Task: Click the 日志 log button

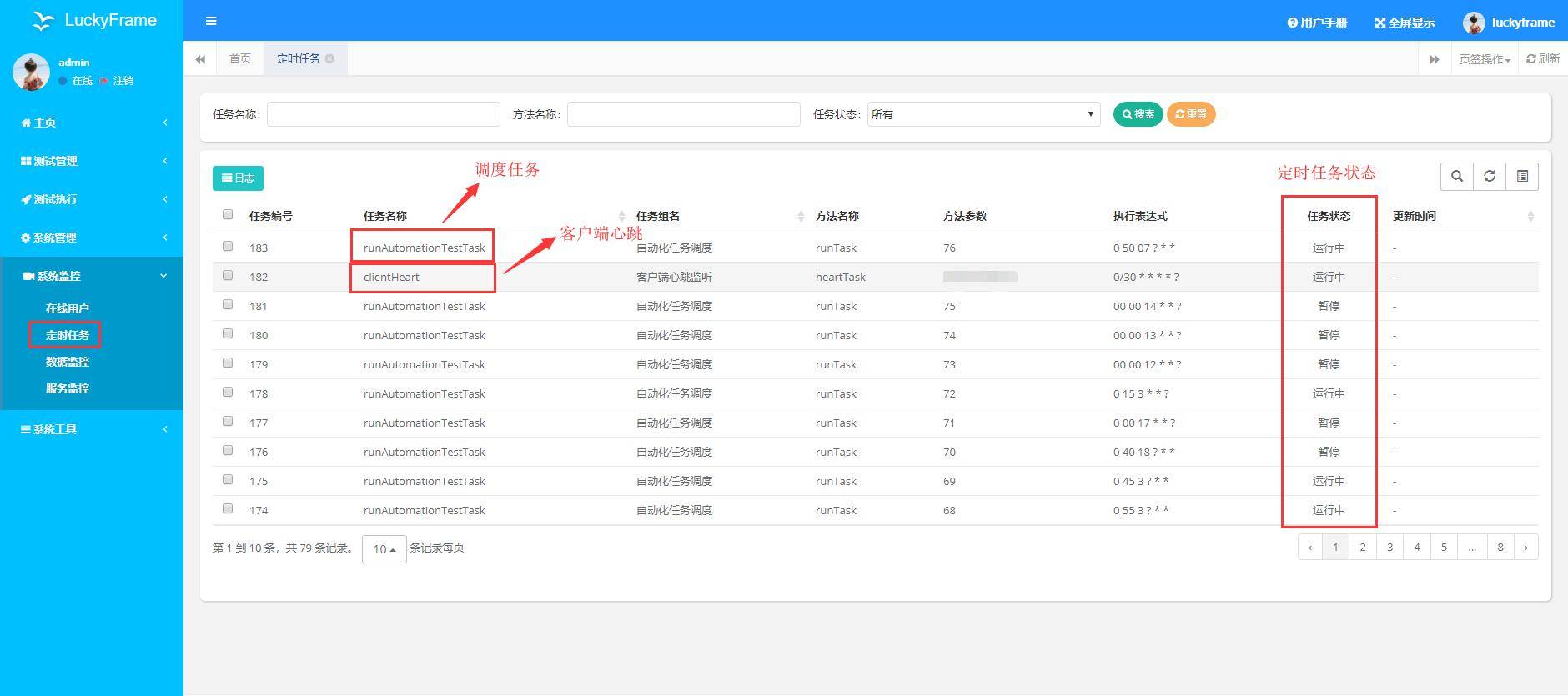Action: (x=238, y=178)
